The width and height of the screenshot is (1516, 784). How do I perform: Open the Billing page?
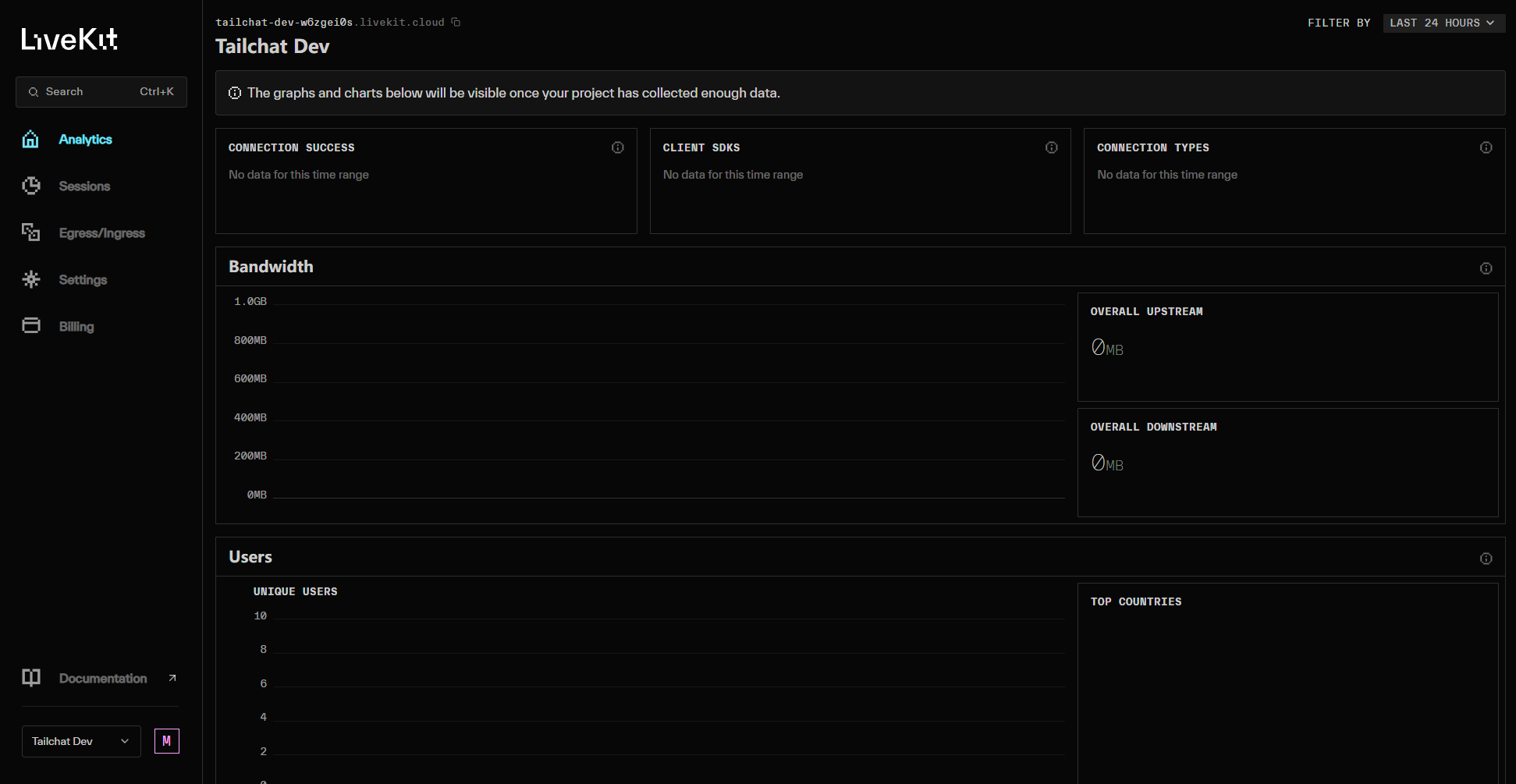click(76, 327)
